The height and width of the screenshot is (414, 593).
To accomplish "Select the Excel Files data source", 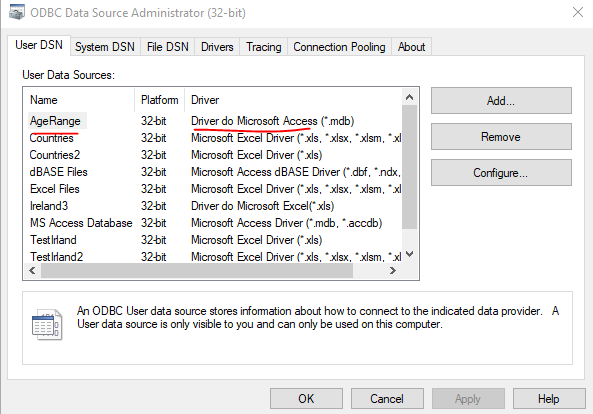I will [x=55, y=189].
